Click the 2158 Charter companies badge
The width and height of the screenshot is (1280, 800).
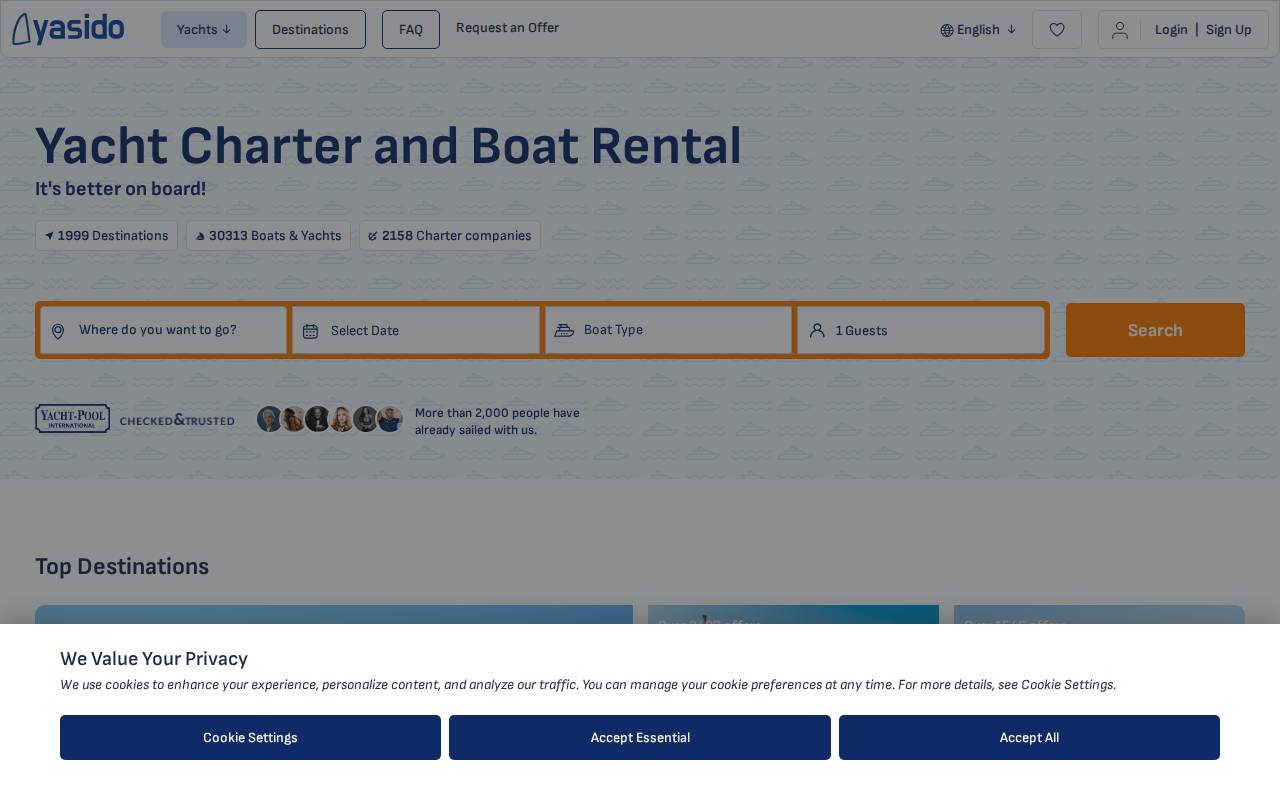tap(450, 236)
